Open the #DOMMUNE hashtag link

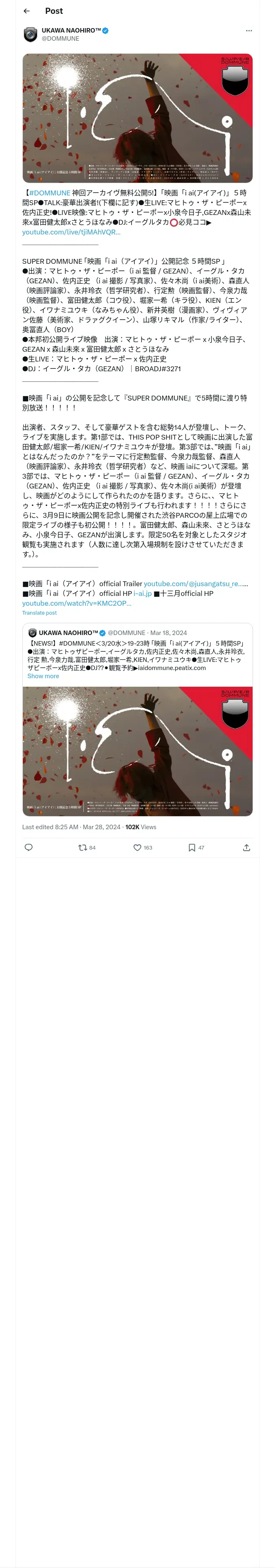tap(49, 193)
